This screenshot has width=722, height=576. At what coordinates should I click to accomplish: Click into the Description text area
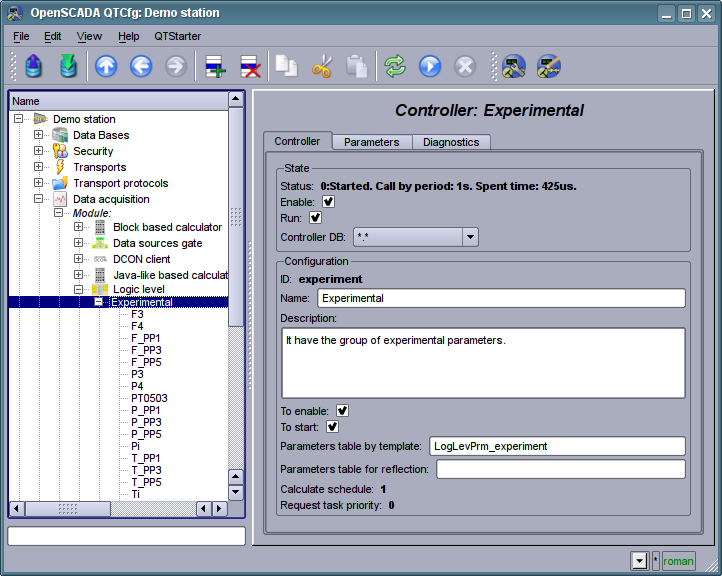483,363
